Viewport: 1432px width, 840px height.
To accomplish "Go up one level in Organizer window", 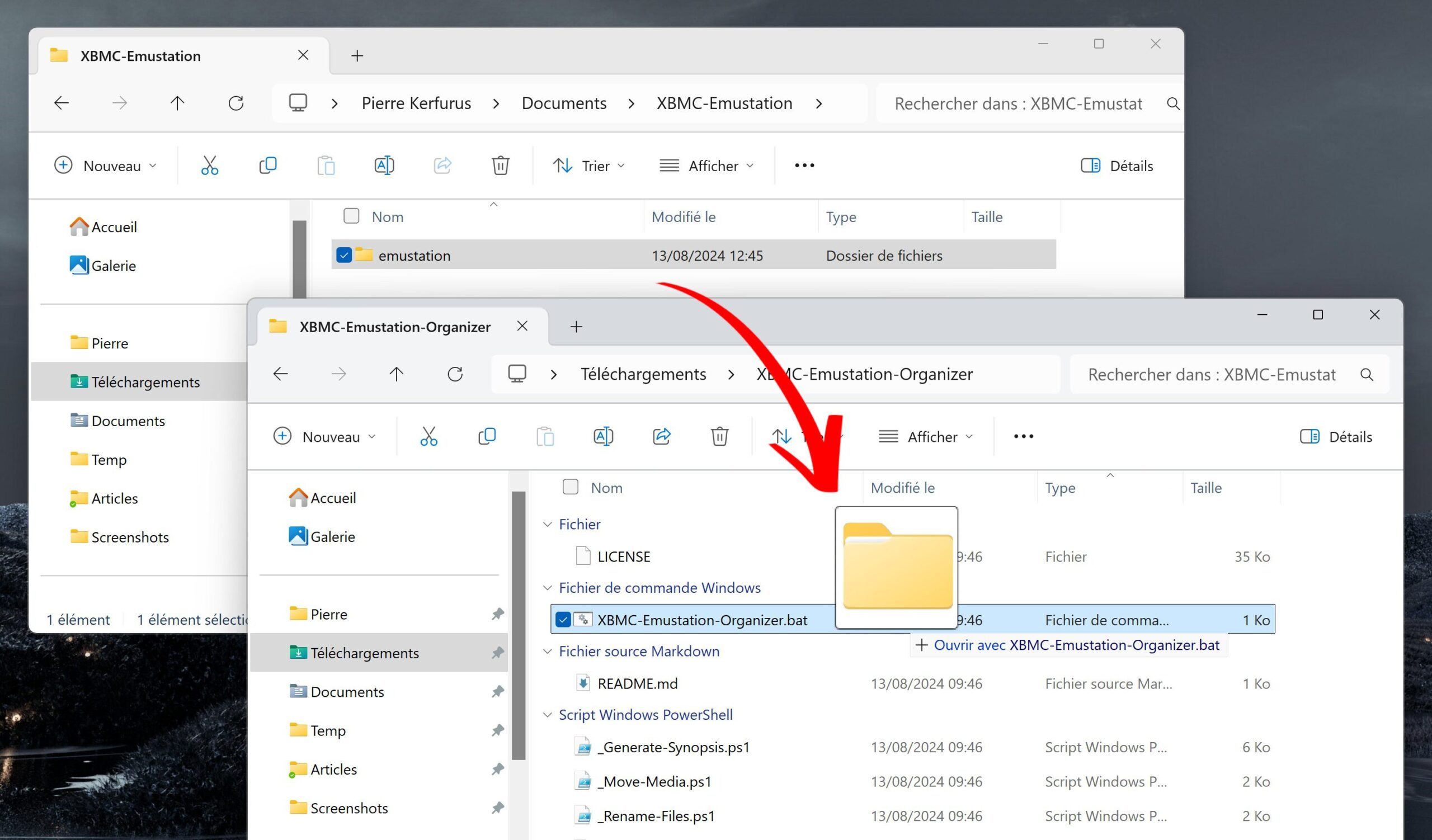I will pyautogui.click(x=397, y=374).
